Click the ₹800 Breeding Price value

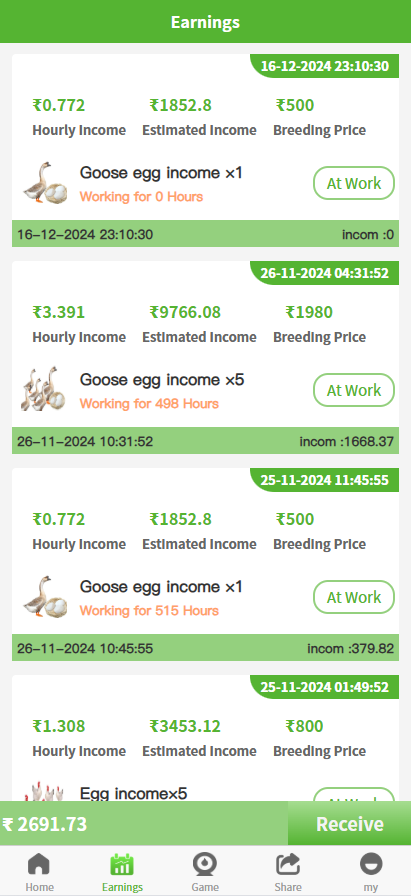pyautogui.click(x=304, y=726)
